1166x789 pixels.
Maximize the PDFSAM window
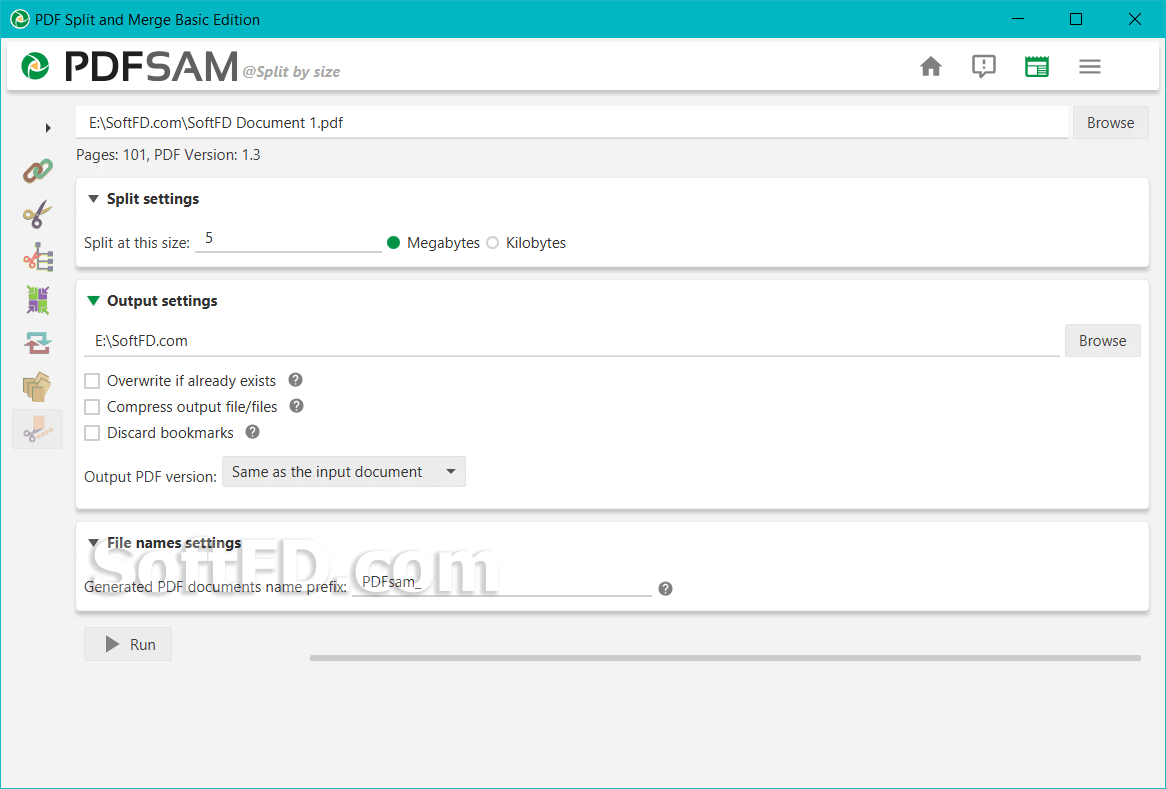[x=1075, y=19]
